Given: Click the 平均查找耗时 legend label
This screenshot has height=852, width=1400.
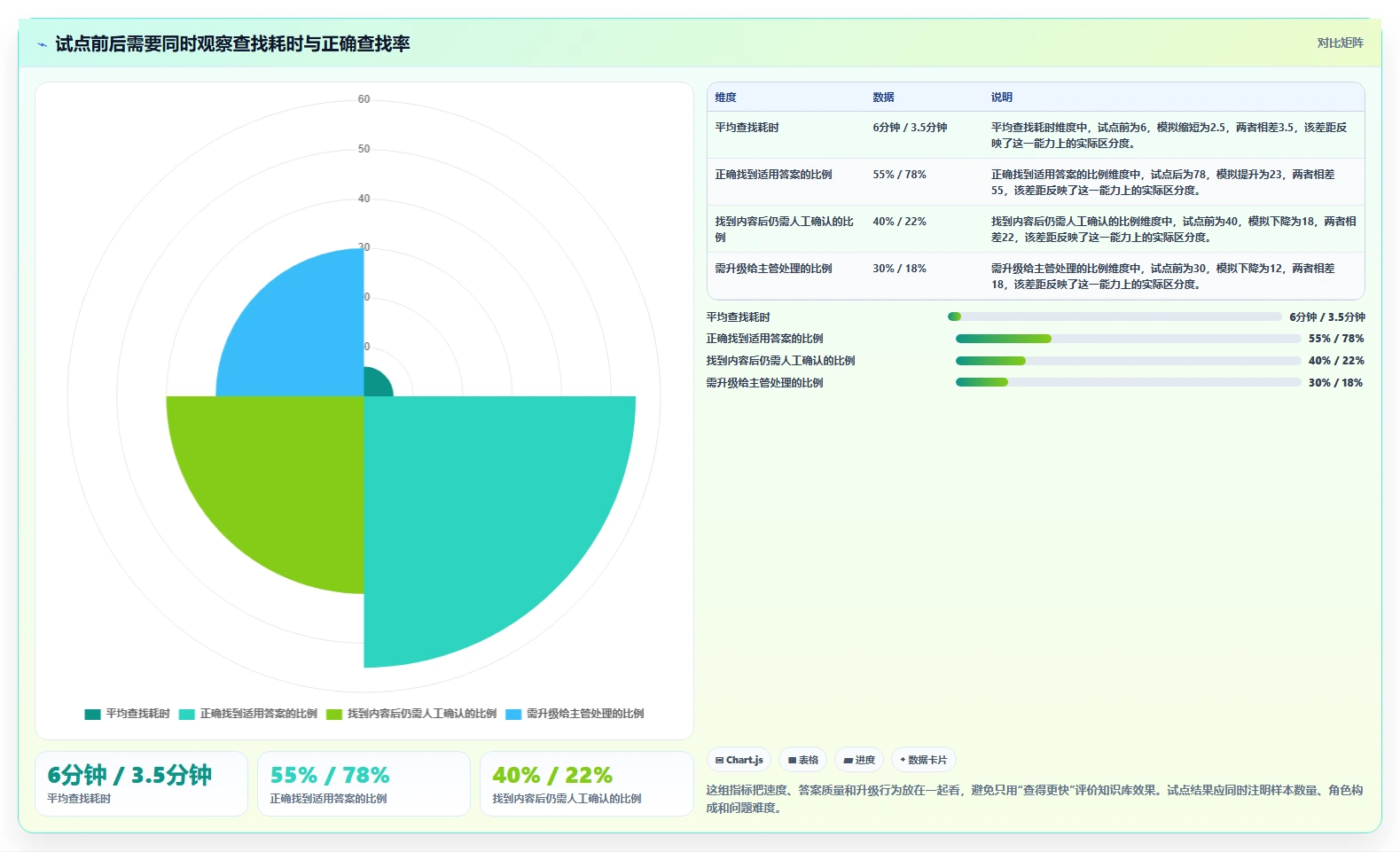Looking at the screenshot, I should pos(137,714).
